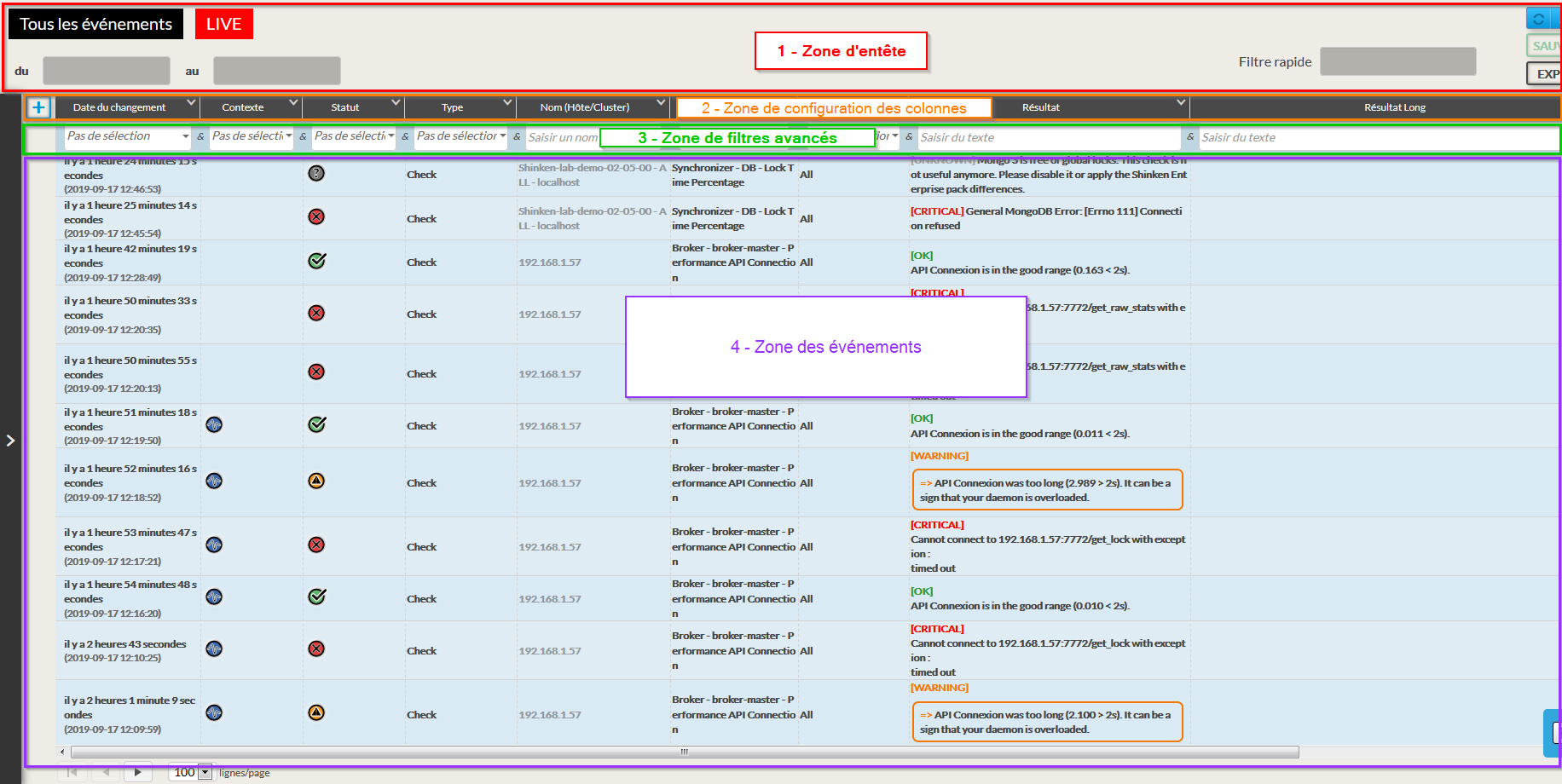Open the lines per page dropdown
The width and height of the screenshot is (1562, 784).
[x=204, y=772]
